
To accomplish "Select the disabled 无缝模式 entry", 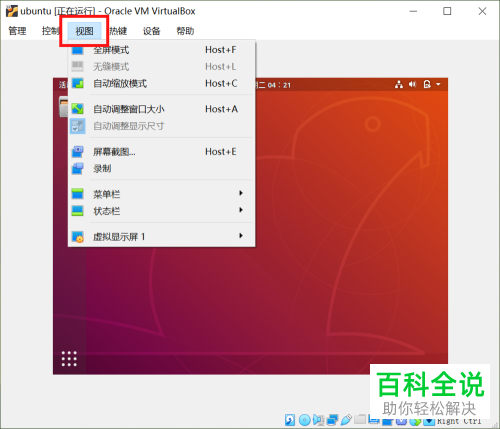I will (x=162, y=67).
